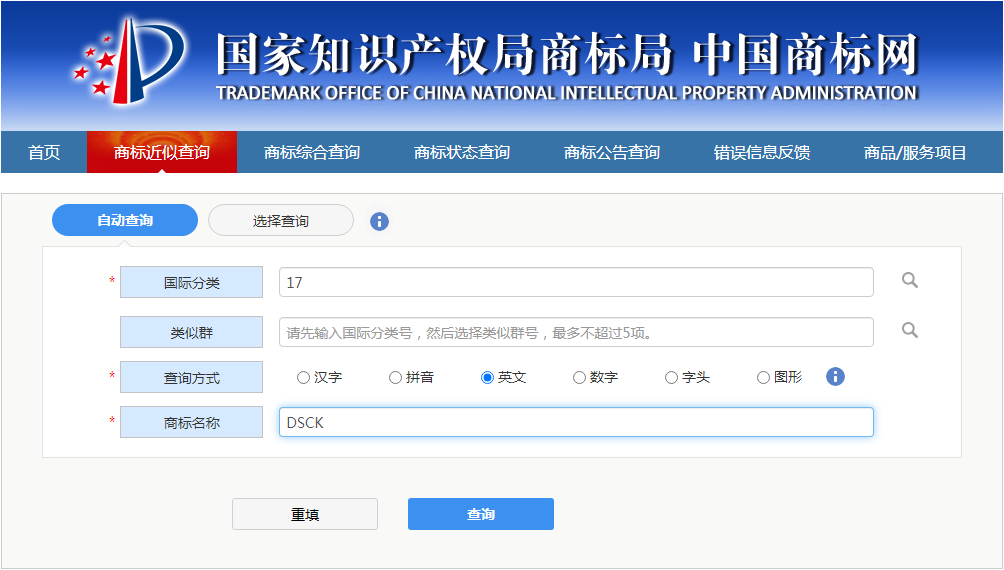Select the 数字 query method radio
The image size is (1004, 570).
[x=579, y=378]
